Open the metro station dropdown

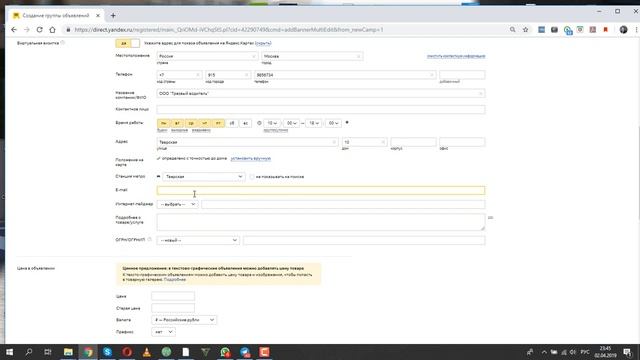[x=204, y=177]
